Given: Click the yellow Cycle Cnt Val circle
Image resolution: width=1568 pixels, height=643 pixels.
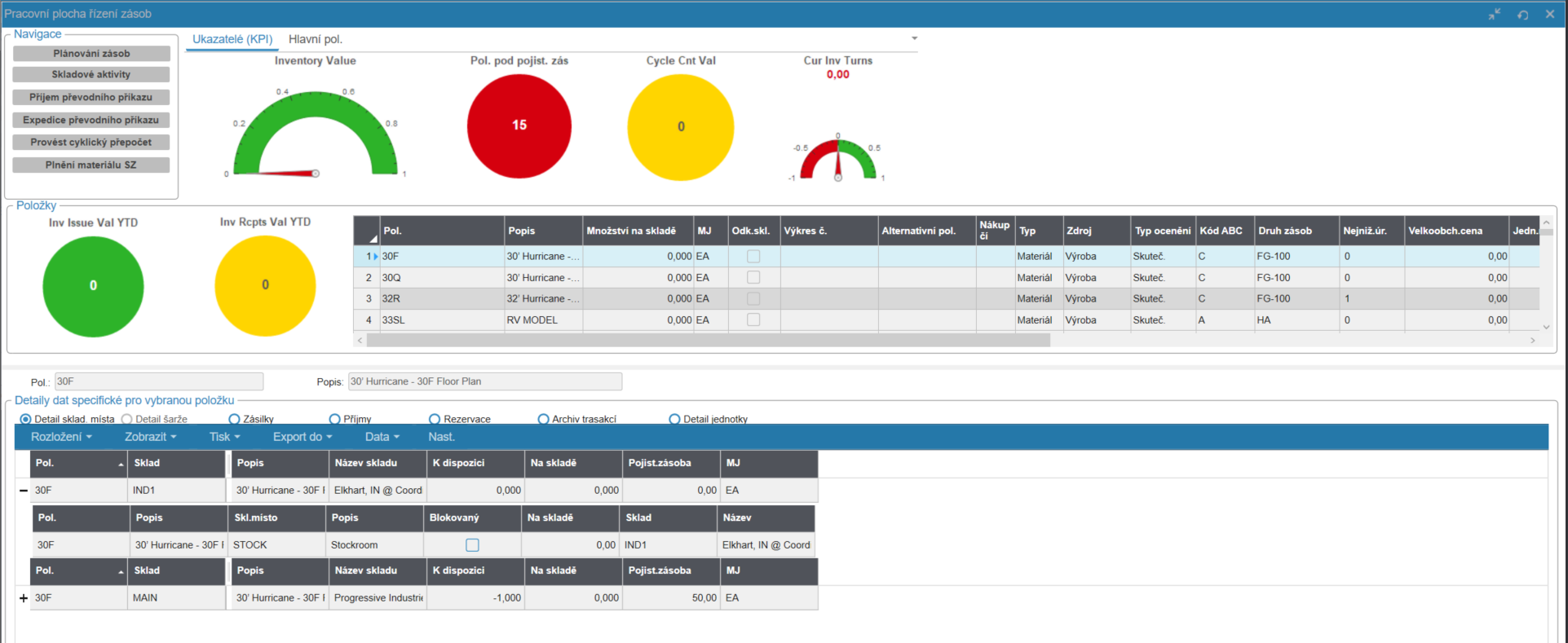Looking at the screenshot, I should 680,126.
